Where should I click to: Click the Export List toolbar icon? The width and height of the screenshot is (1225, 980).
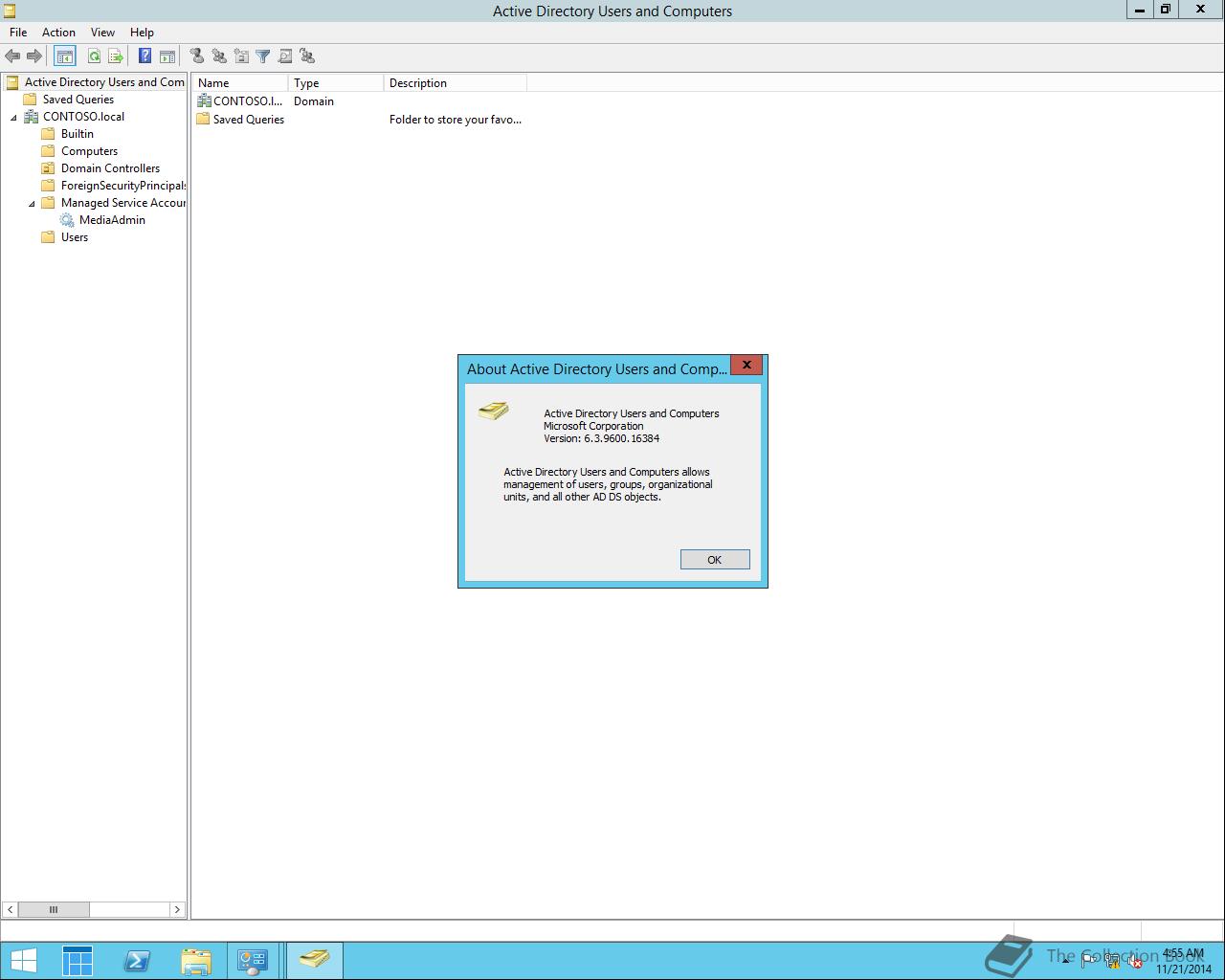pos(115,56)
